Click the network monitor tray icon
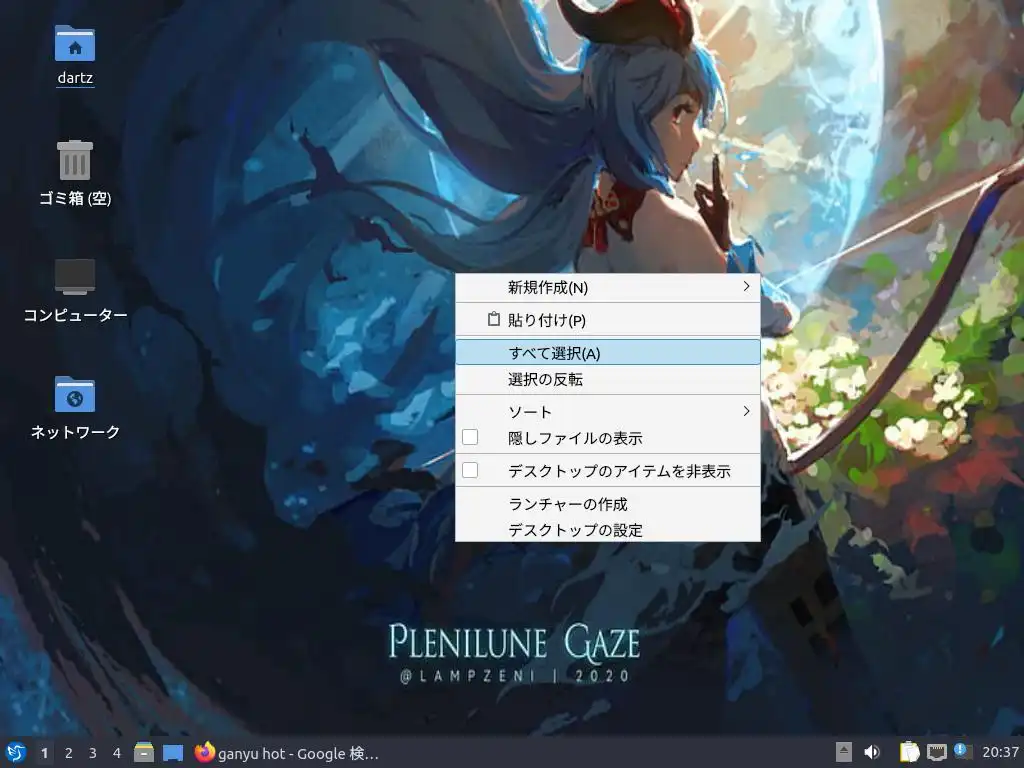This screenshot has width=1024, height=768. tap(936, 752)
